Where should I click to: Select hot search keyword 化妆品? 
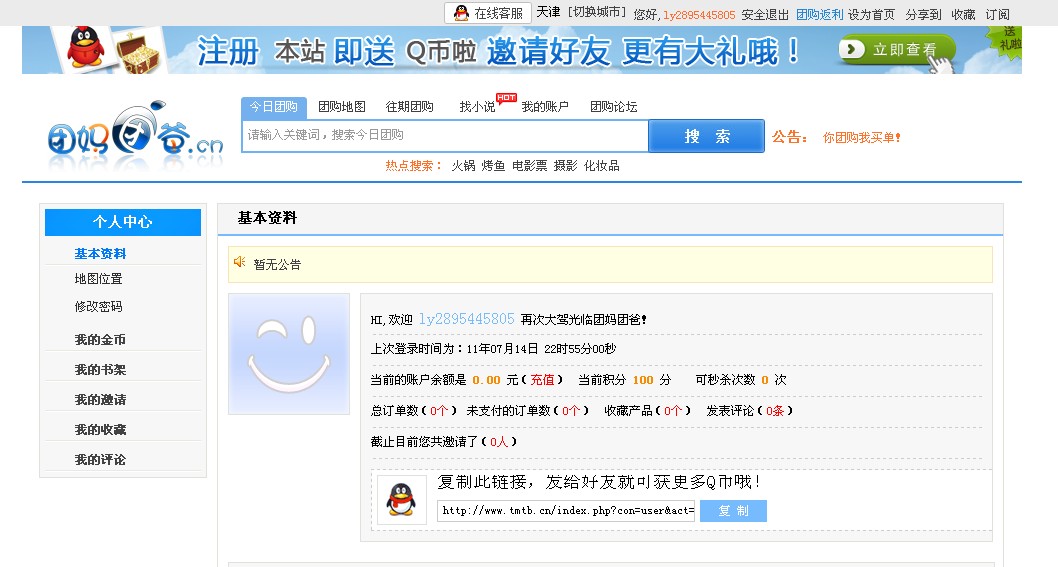coord(601,166)
